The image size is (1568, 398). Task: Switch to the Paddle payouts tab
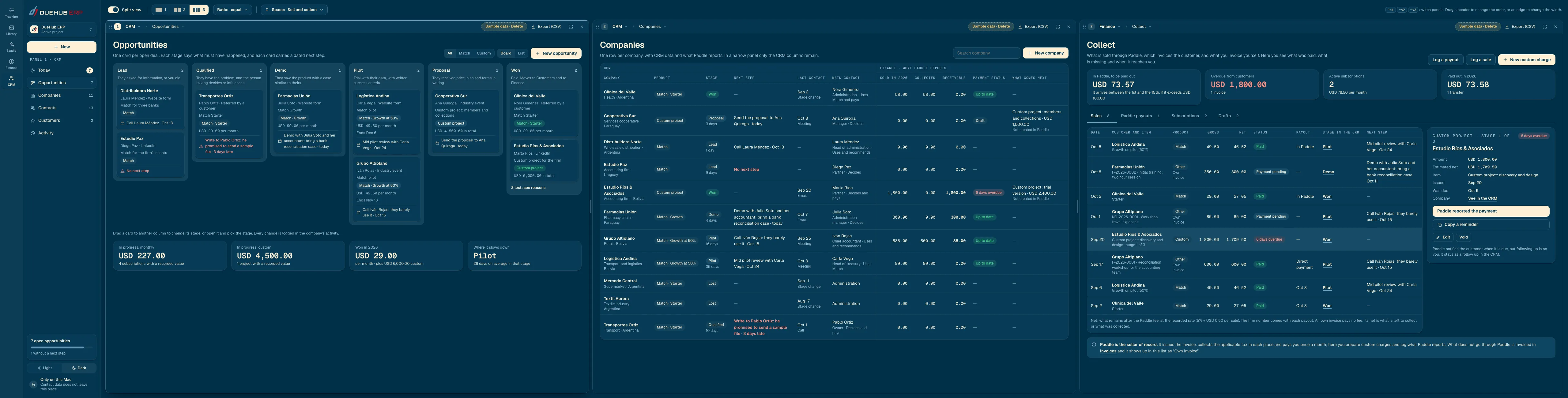[1140, 116]
